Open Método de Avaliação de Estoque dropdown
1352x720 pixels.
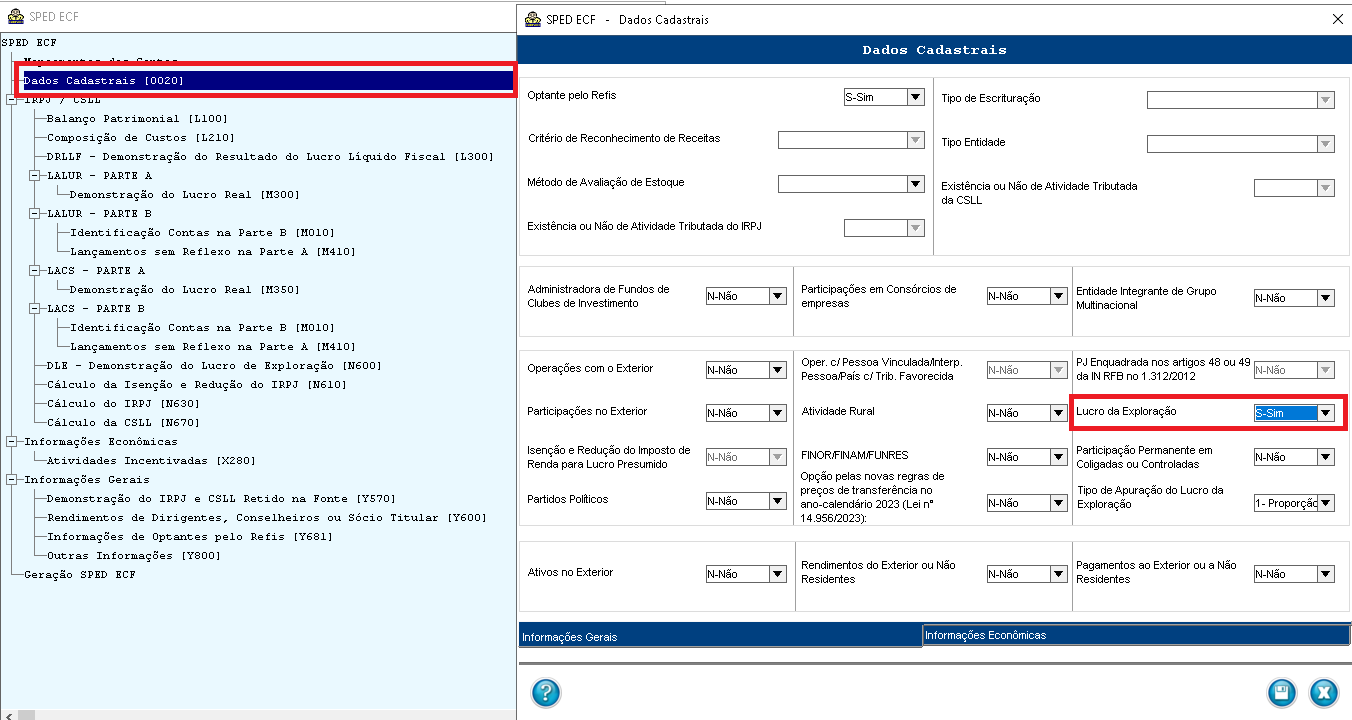(x=916, y=184)
